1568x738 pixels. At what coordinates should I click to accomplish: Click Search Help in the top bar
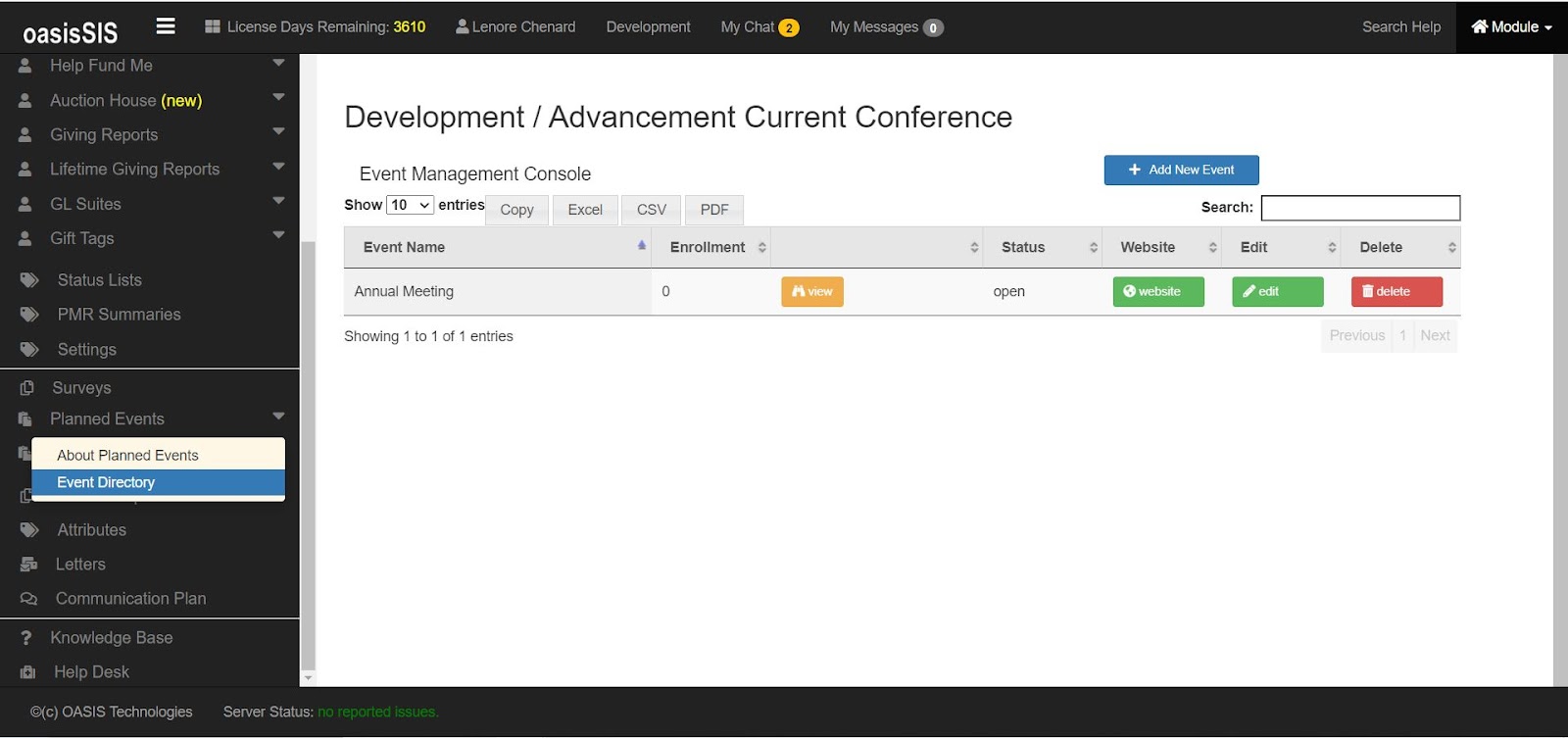(1400, 26)
